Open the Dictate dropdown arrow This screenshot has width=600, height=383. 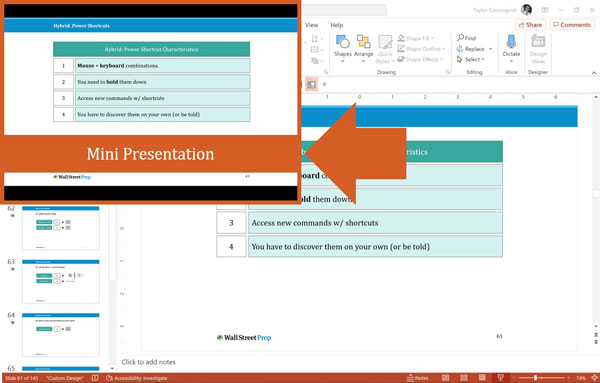[x=511, y=61]
